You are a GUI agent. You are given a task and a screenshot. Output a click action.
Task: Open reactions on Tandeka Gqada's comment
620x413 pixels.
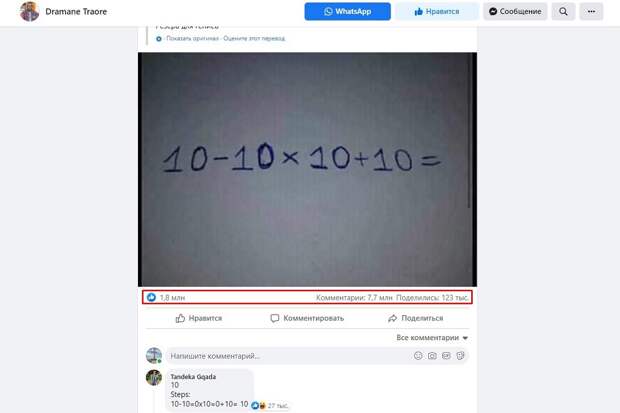[270, 405]
